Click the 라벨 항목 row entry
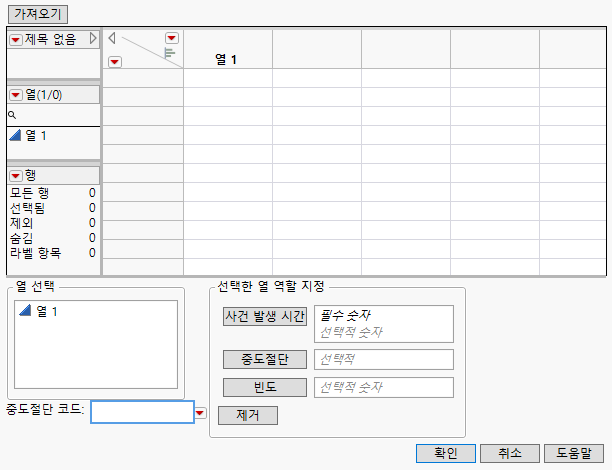 (x=52, y=253)
